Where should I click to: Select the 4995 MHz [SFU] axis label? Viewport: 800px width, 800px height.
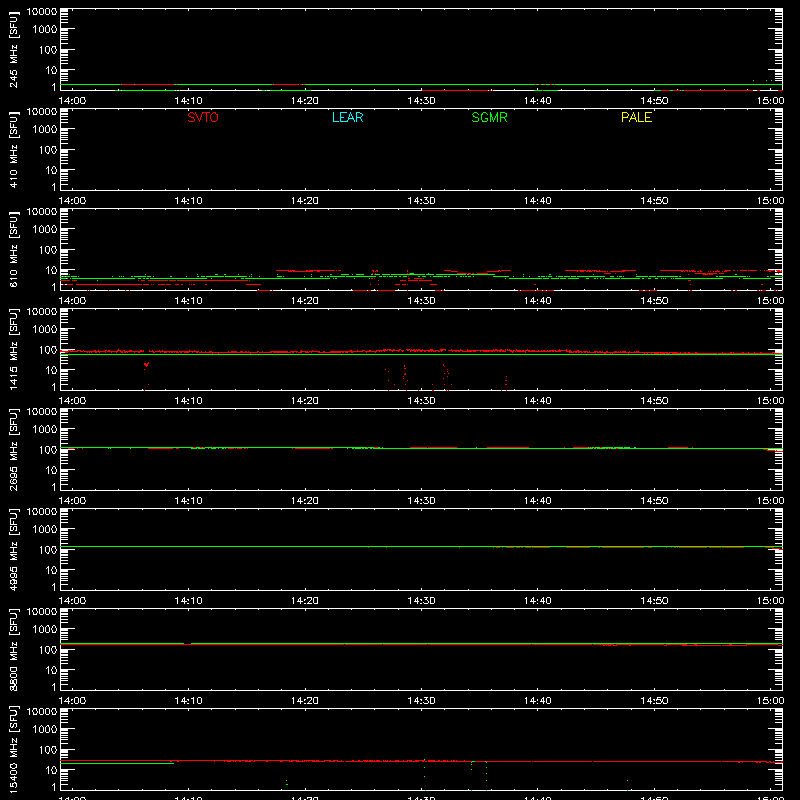pyautogui.click(x=13, y=549)
